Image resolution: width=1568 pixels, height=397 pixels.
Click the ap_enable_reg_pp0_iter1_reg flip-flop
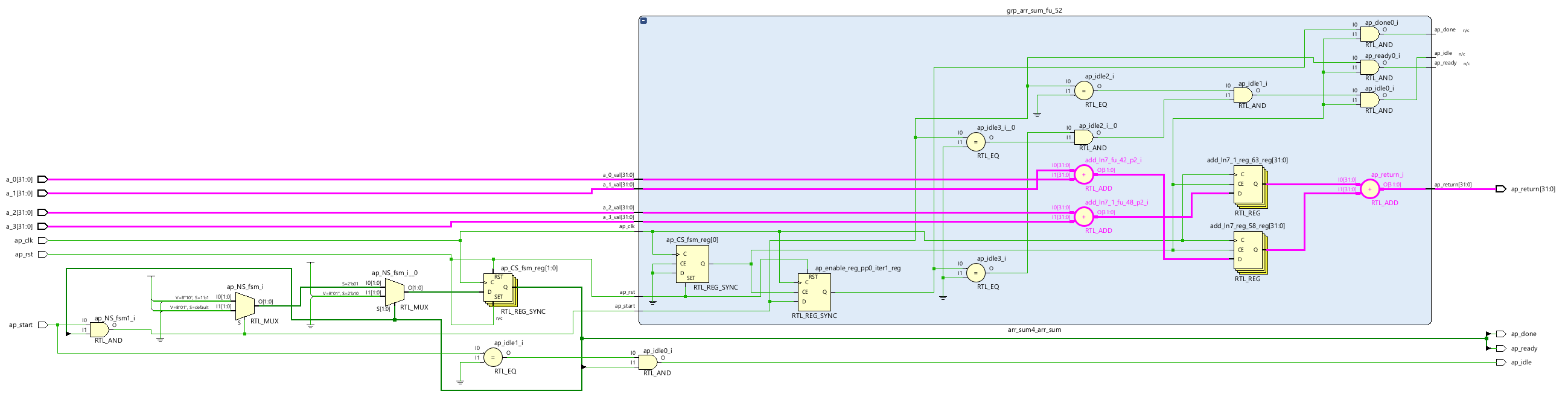coord(814,292)
